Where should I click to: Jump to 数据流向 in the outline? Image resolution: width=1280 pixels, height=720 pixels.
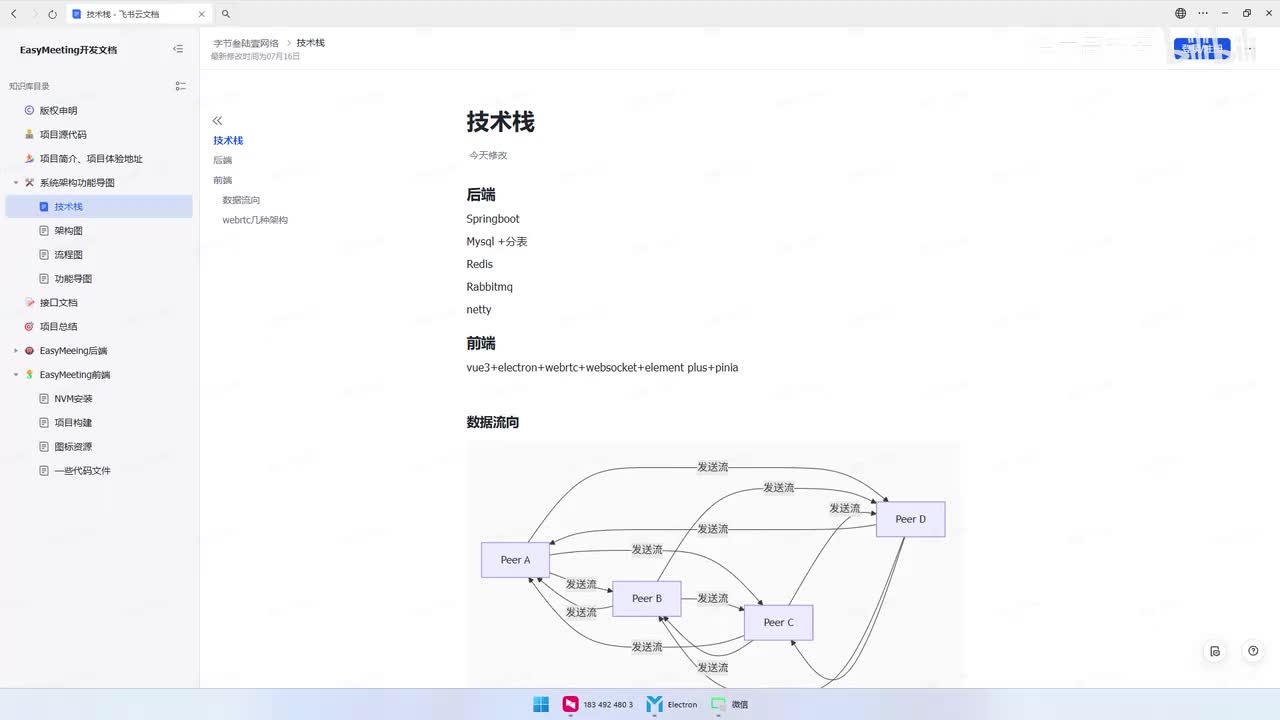pos(241,200)
